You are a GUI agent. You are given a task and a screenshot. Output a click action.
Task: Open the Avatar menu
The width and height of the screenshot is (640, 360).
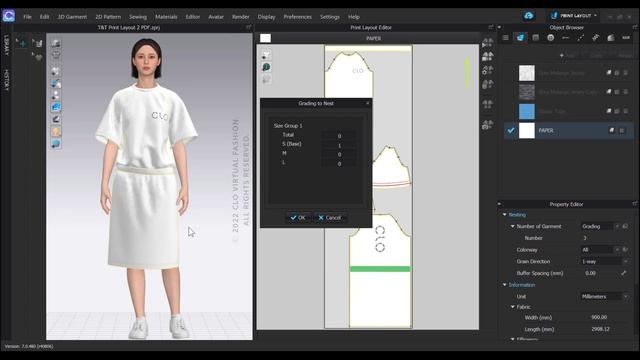(216, 17)
